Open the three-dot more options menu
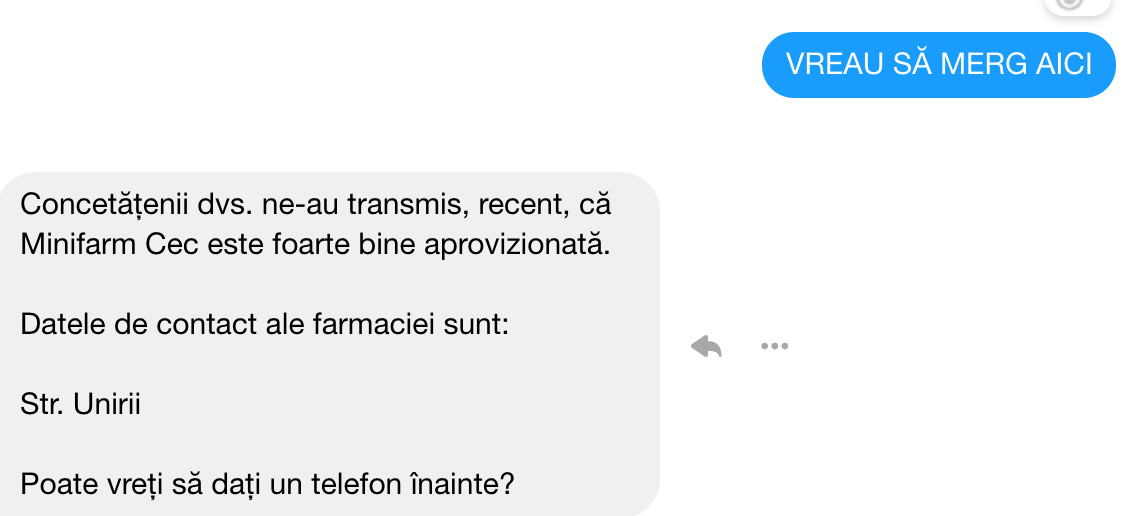The width and height of the screenshot is (1124, 516). [774, 346]
